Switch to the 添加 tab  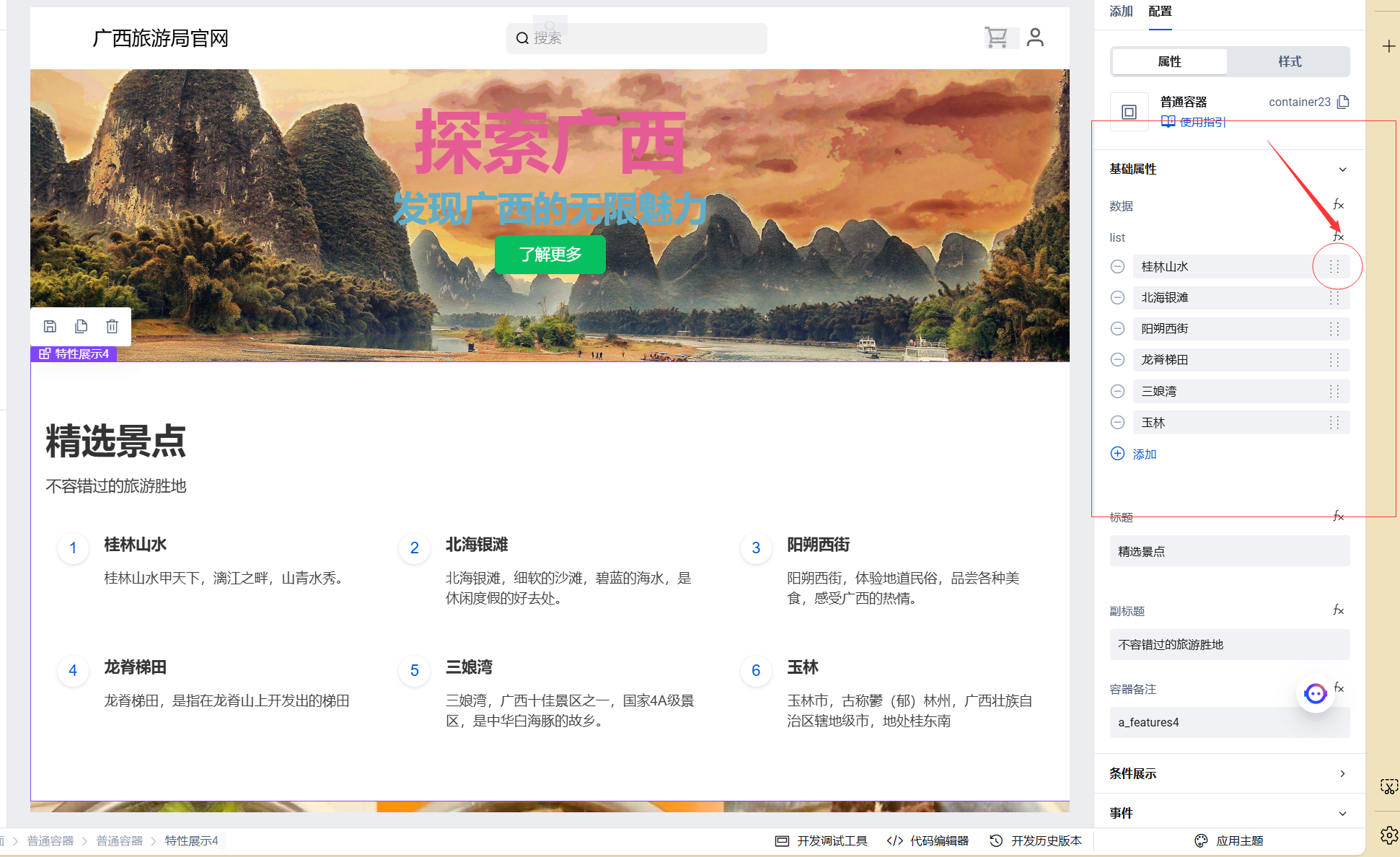click(1121, 12)
